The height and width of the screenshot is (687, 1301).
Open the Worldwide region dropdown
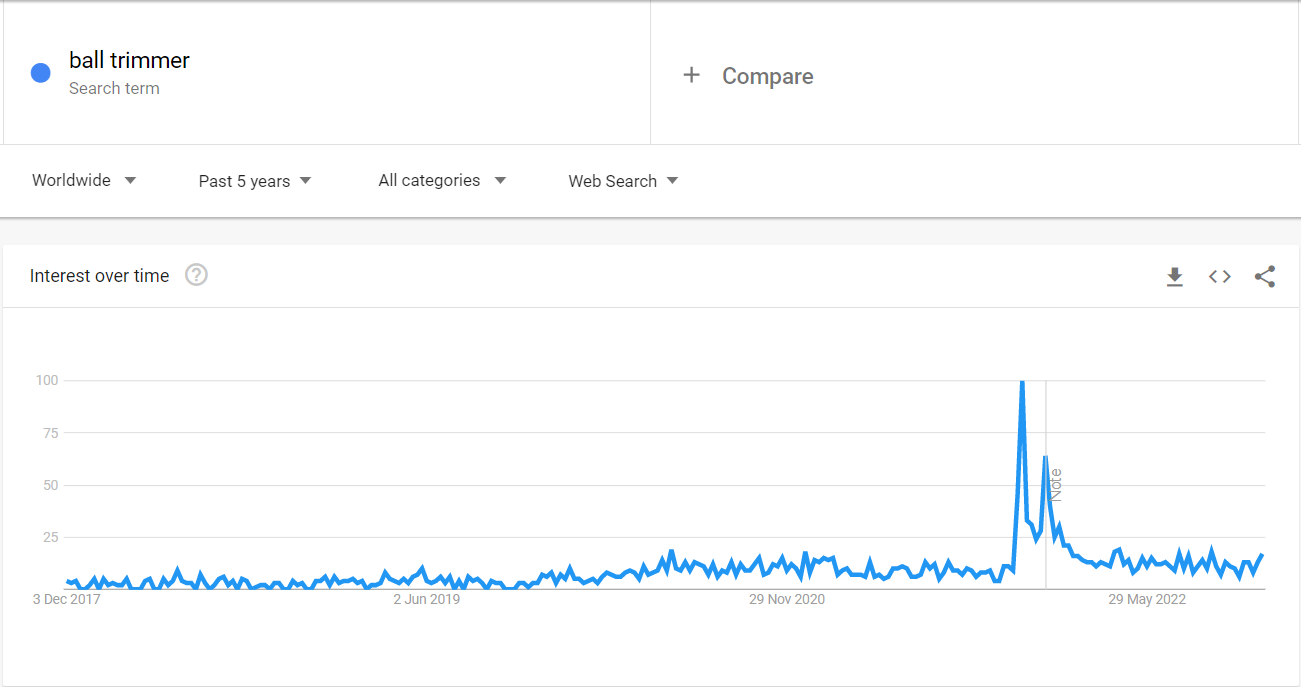click(x=84, y=181)
